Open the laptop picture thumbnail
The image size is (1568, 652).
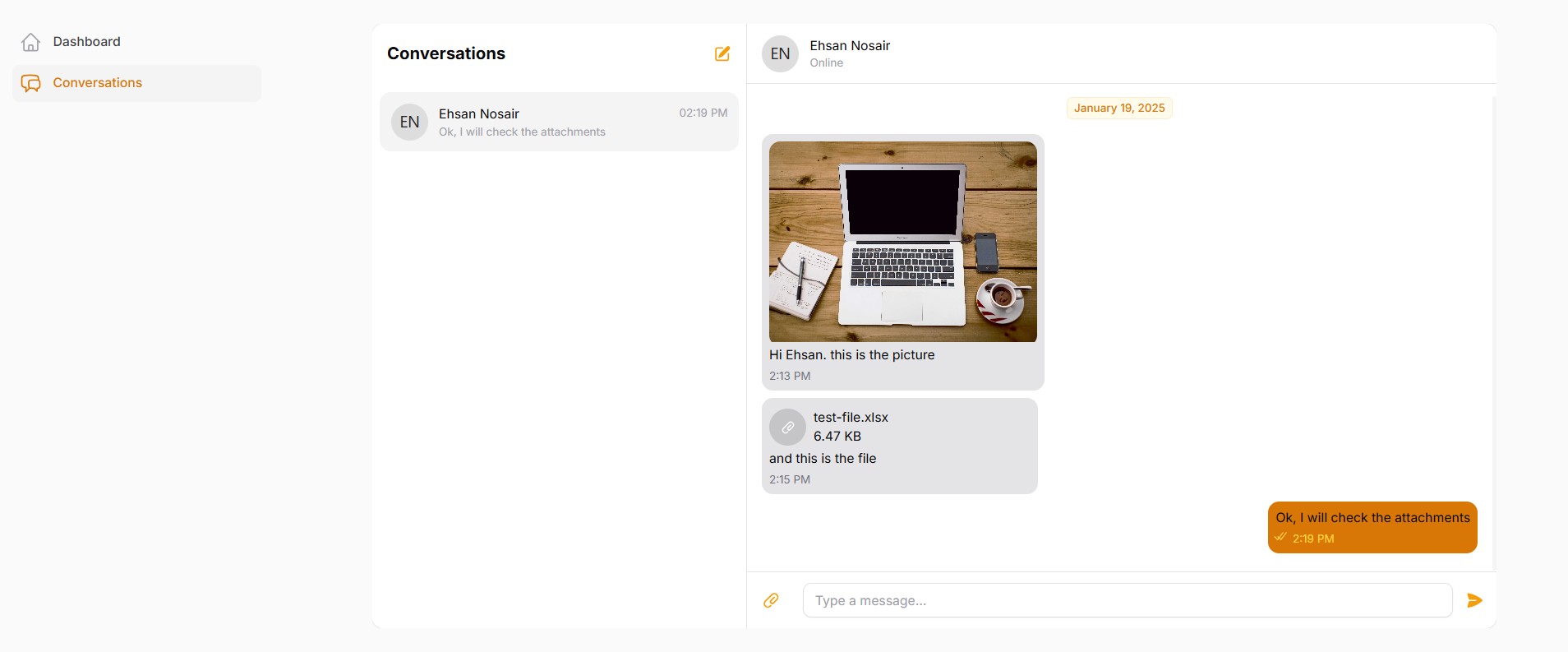(x=903, y=242)
